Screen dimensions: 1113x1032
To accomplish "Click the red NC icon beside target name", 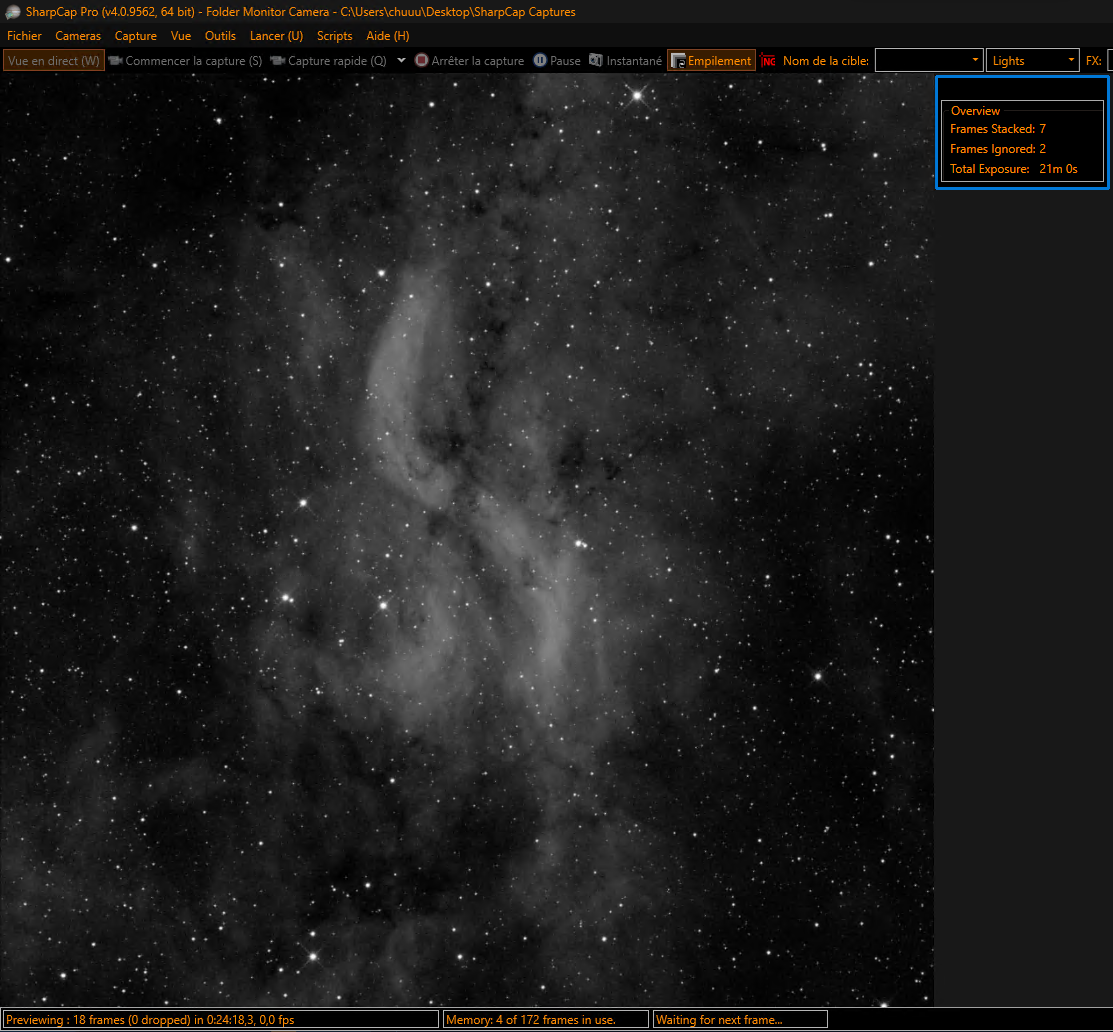I will pos(767,61).
